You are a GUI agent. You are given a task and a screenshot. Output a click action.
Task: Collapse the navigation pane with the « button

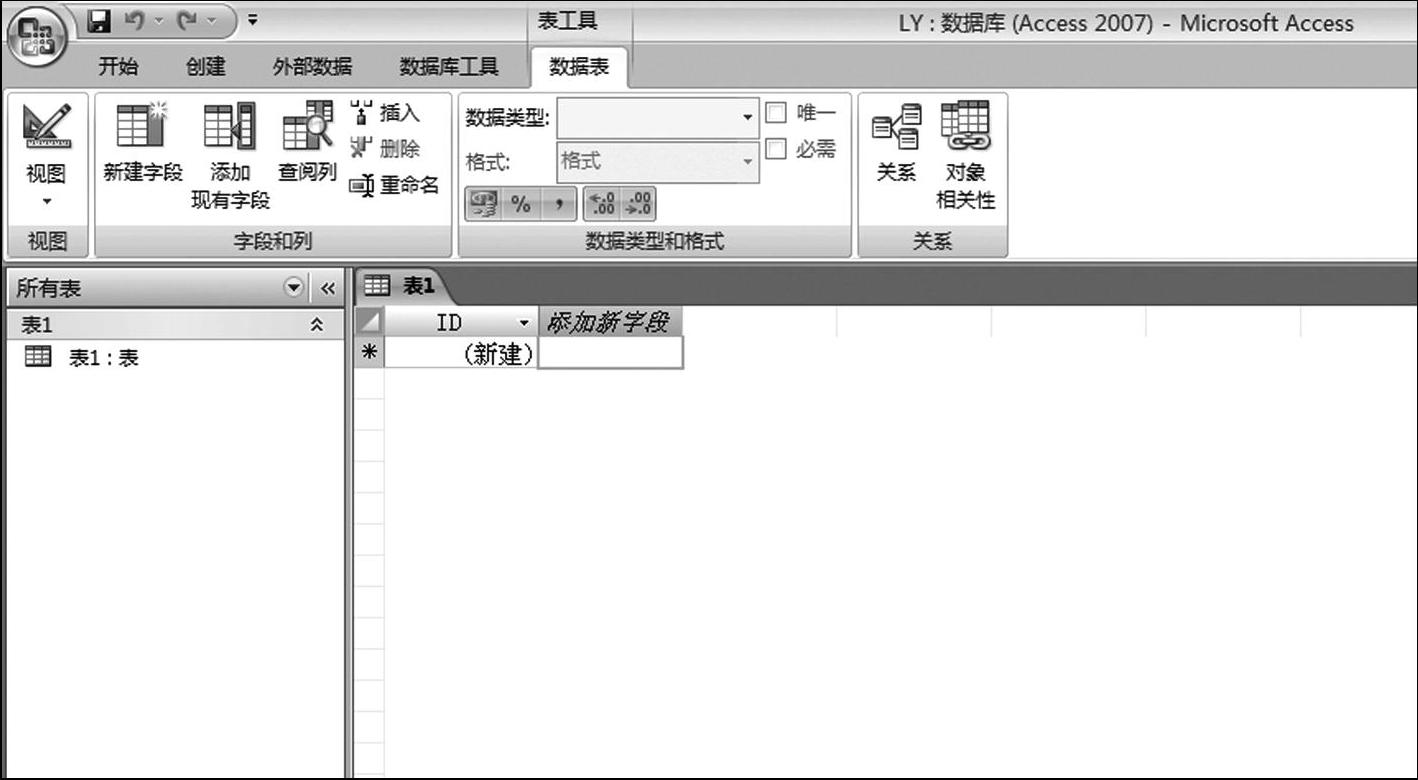[328, 288]
